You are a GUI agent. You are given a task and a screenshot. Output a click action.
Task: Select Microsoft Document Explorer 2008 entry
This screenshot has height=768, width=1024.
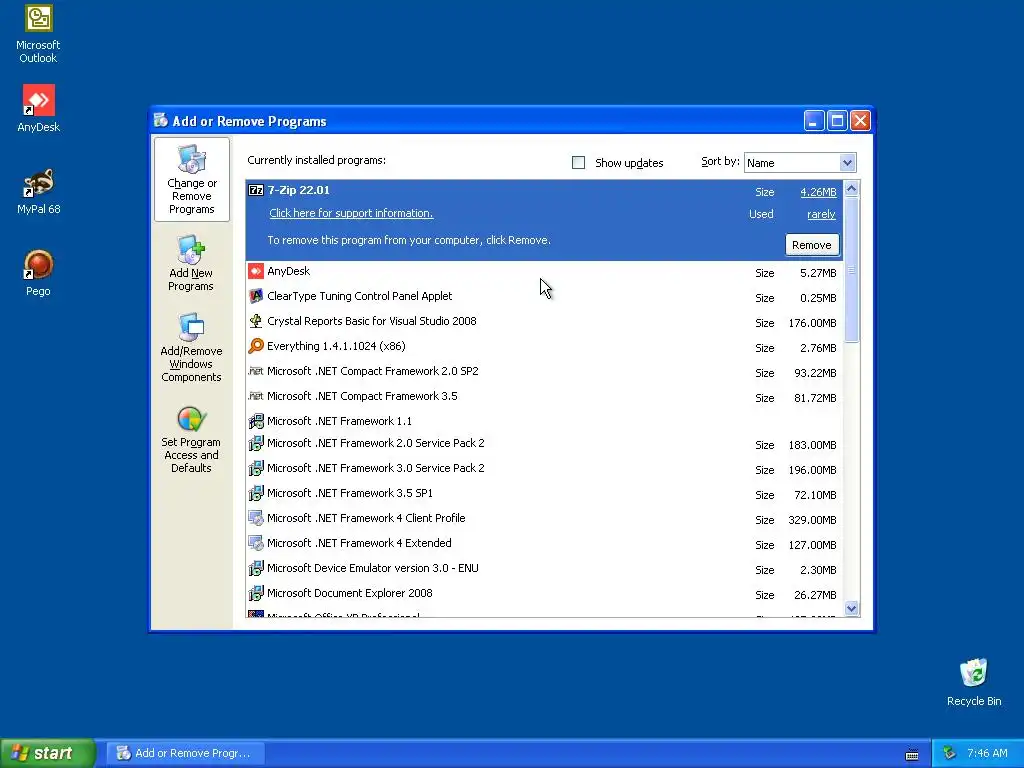pos(350,593)
